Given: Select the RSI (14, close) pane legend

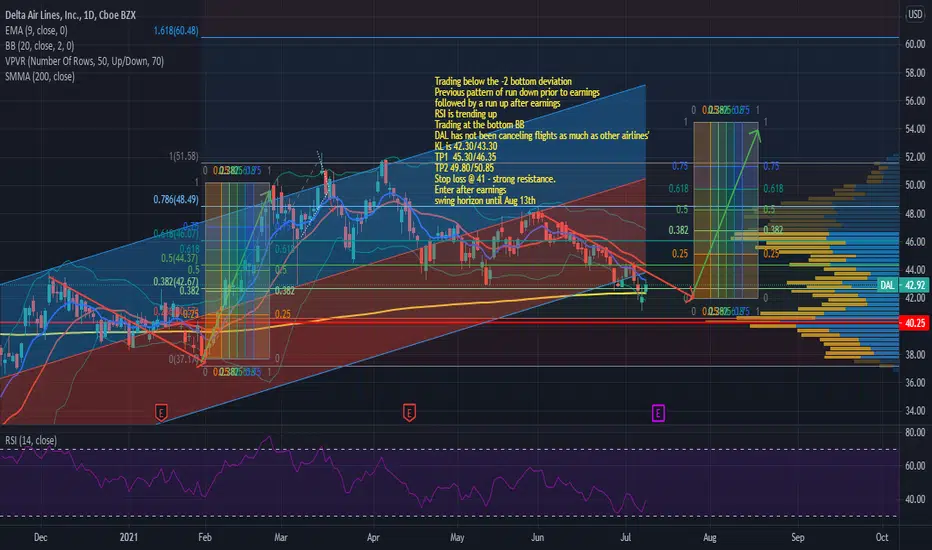Looking at the screenshot, I should coord(31,441).
